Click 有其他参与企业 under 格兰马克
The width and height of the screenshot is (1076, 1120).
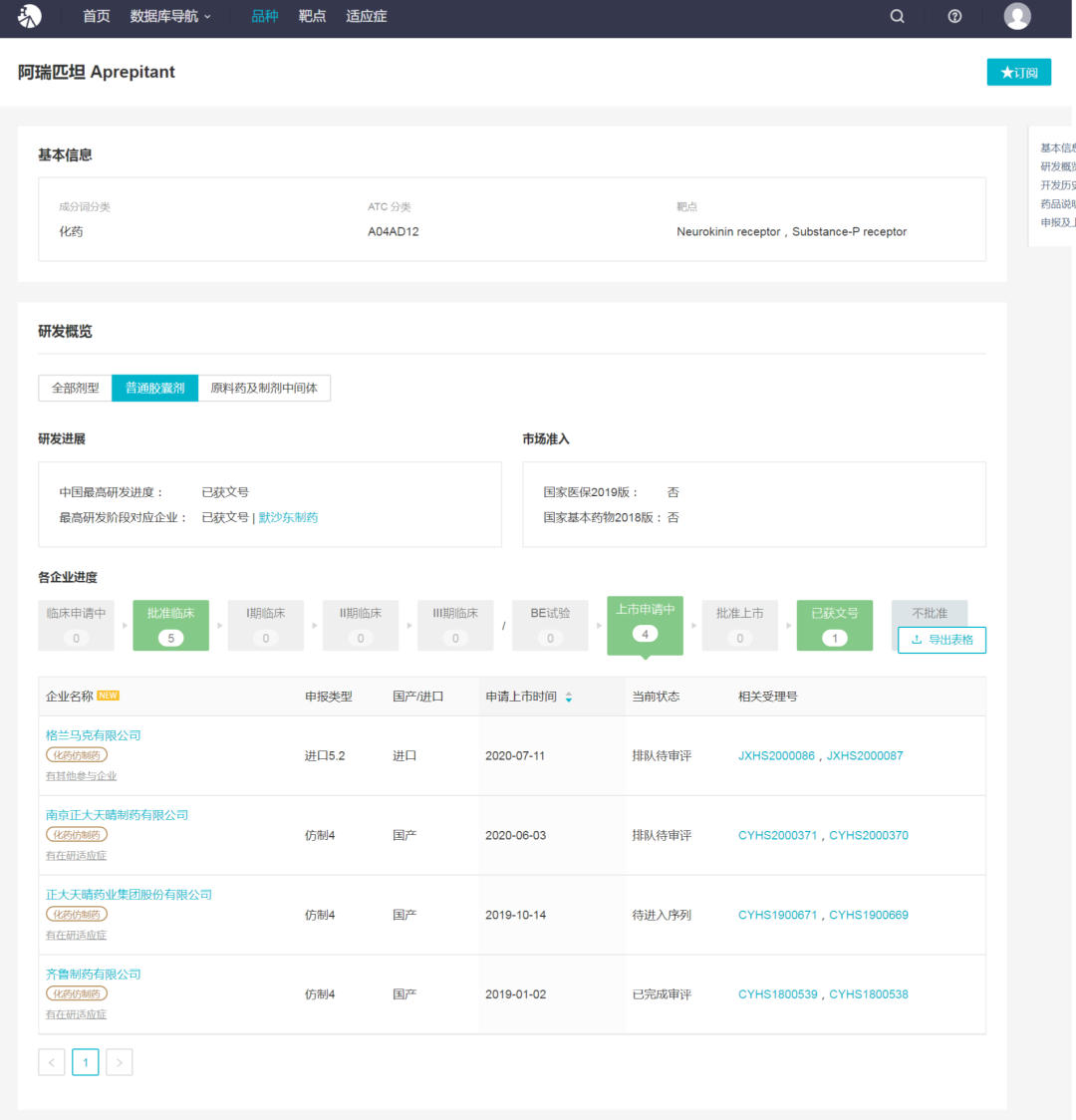[82, 775]
